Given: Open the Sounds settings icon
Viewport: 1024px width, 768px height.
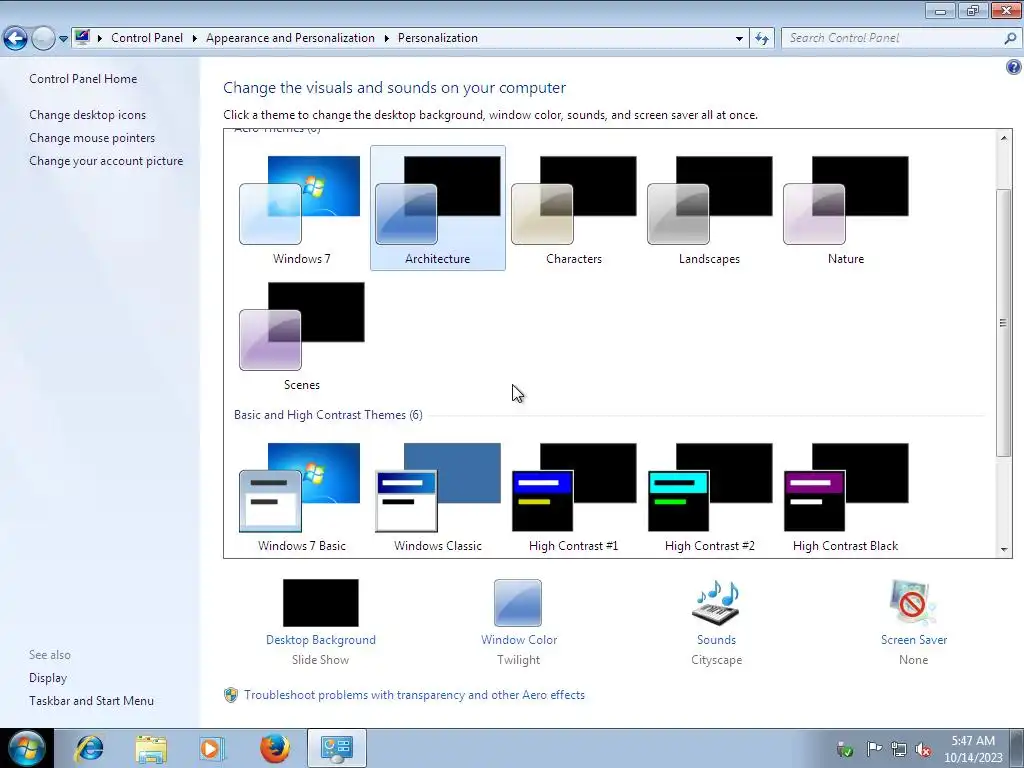Looking at the screenshot, I should 716,603.
